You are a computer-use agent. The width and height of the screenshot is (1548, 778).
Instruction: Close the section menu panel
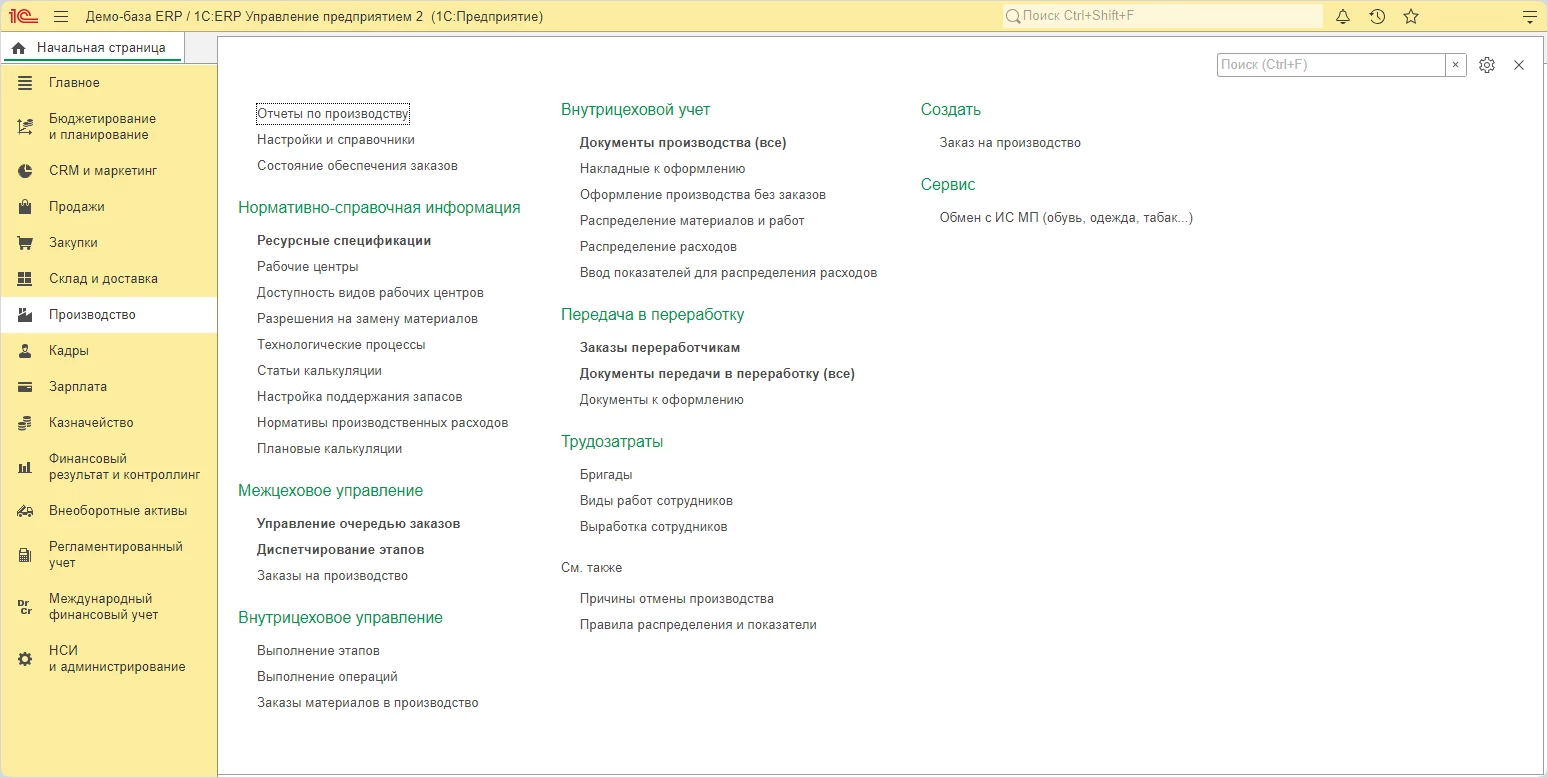tap(1519, 65)
